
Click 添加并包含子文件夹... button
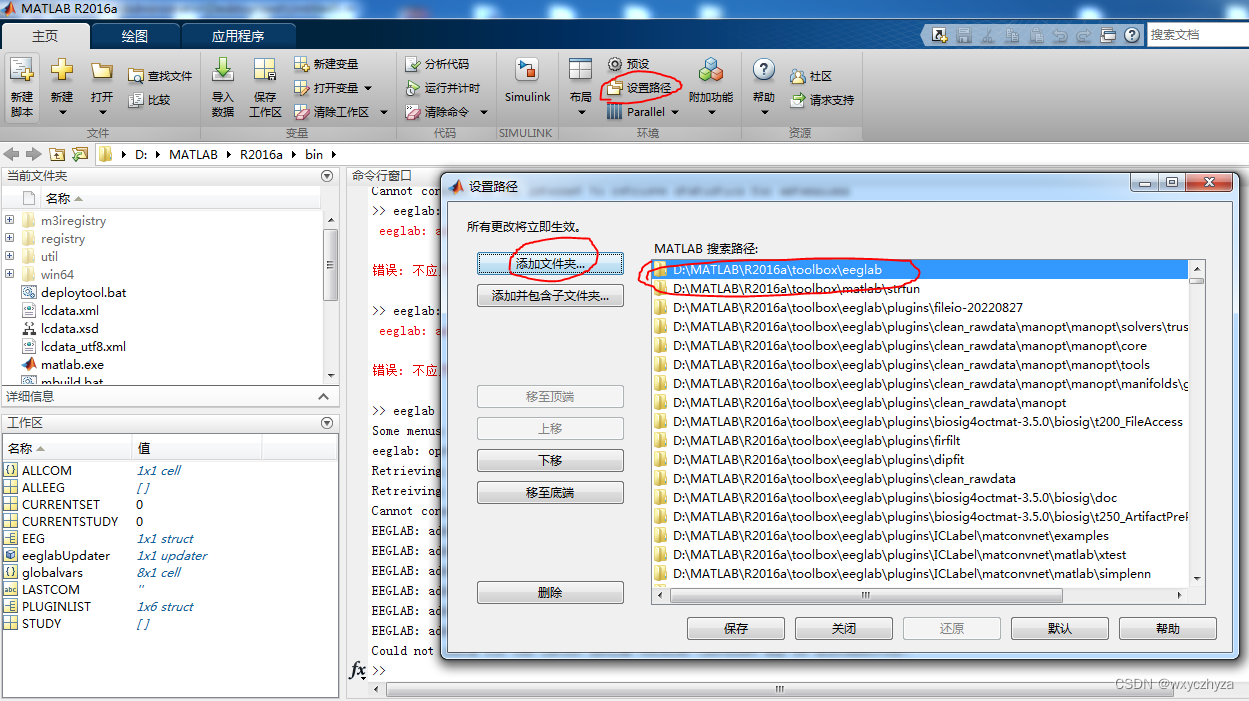pyautogui.click(x=550, y=296)
